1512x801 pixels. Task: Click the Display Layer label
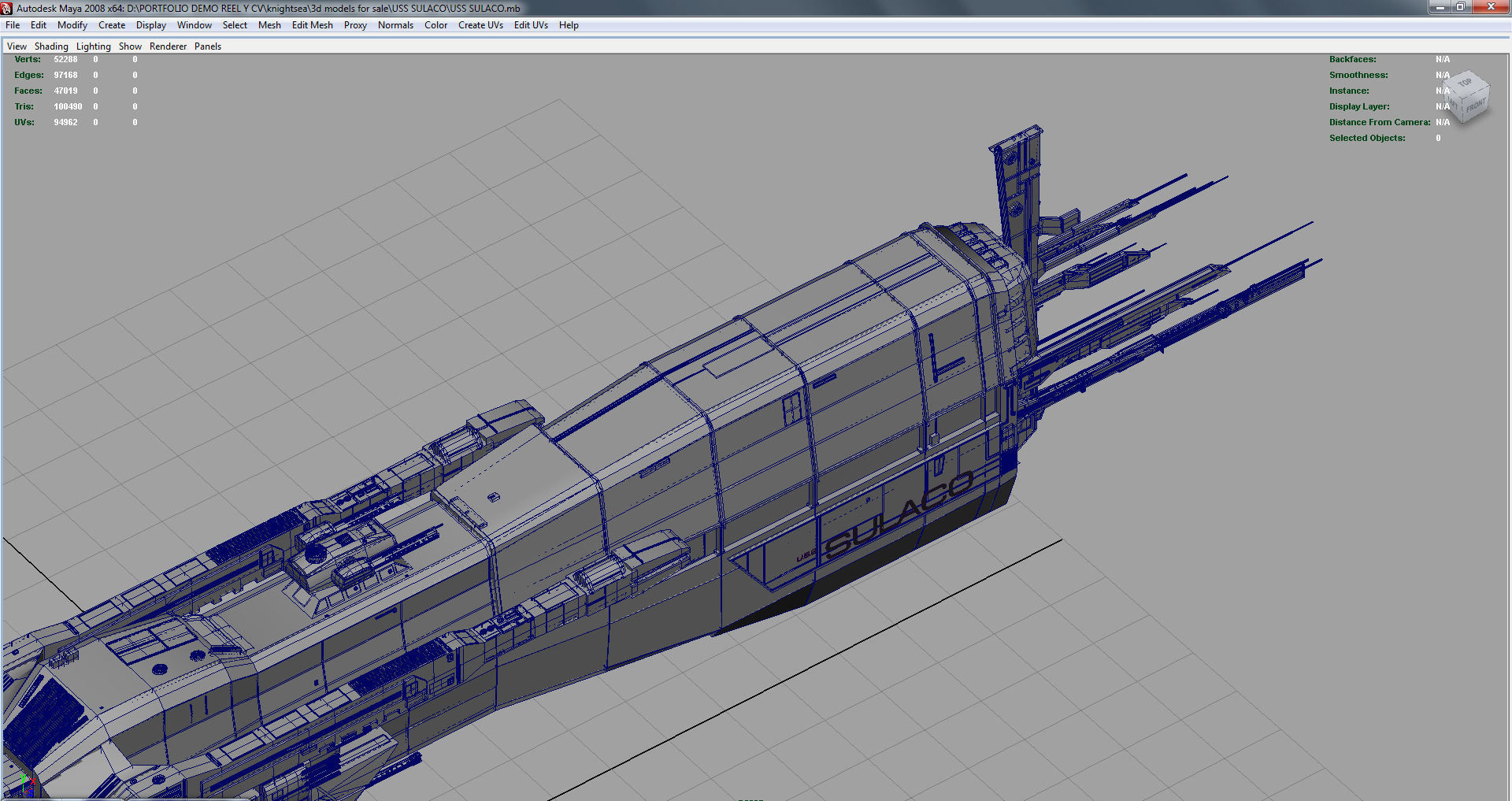click(x=1359, y=107)
